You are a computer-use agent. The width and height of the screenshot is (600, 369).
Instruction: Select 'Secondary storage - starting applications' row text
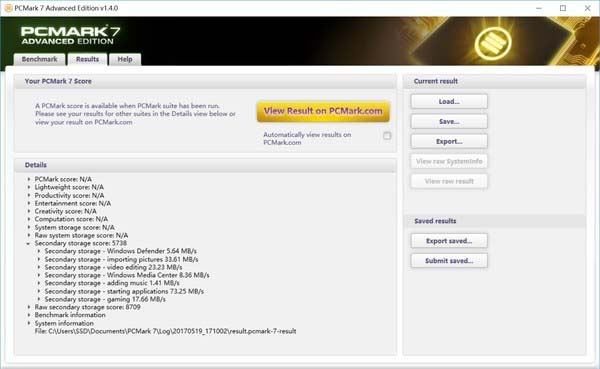click(x=124, y=291)
